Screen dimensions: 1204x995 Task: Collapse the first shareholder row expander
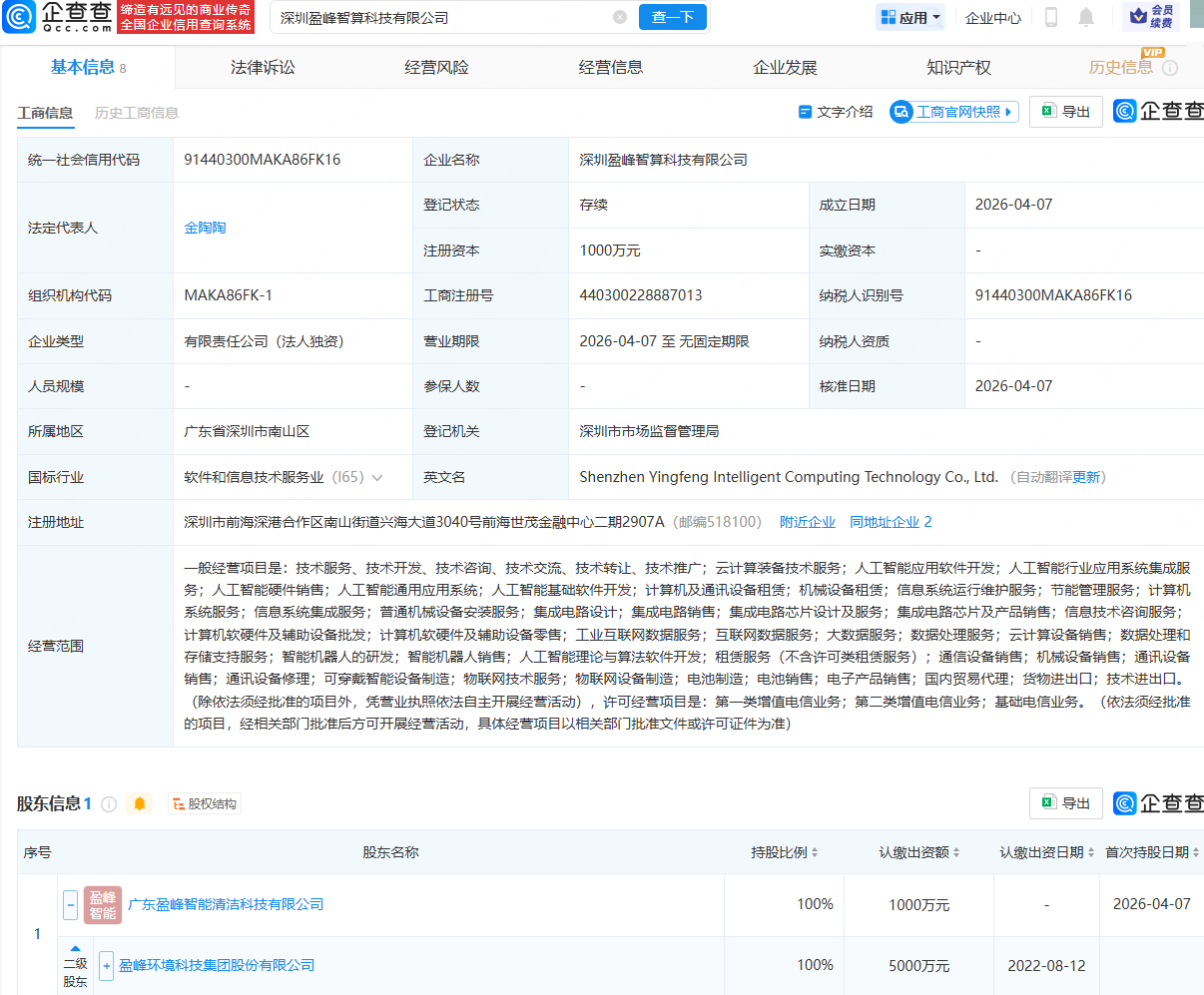pos(70,905)
